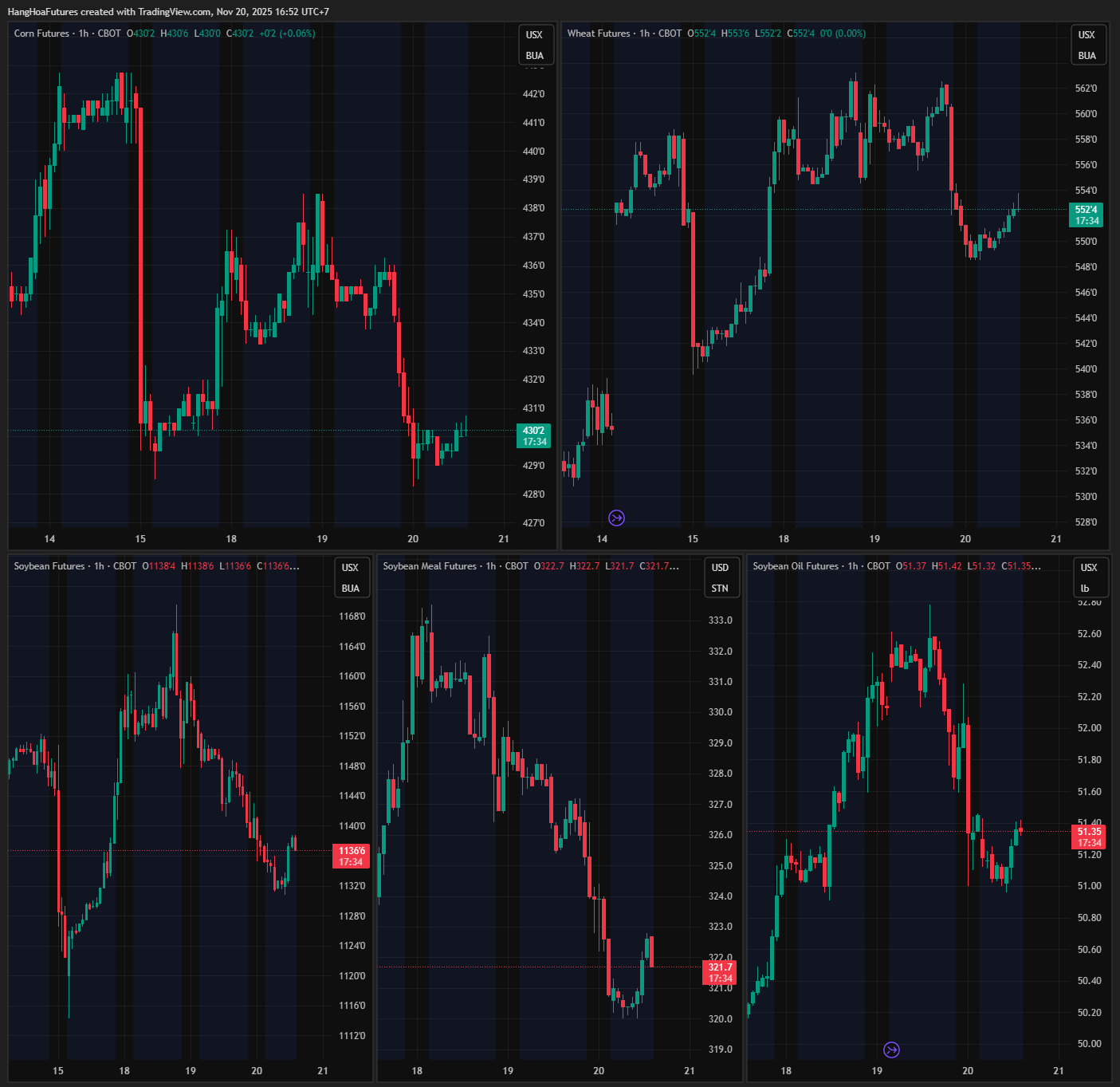Click the 442'0 level on Corn price scale

coord(533,94)
